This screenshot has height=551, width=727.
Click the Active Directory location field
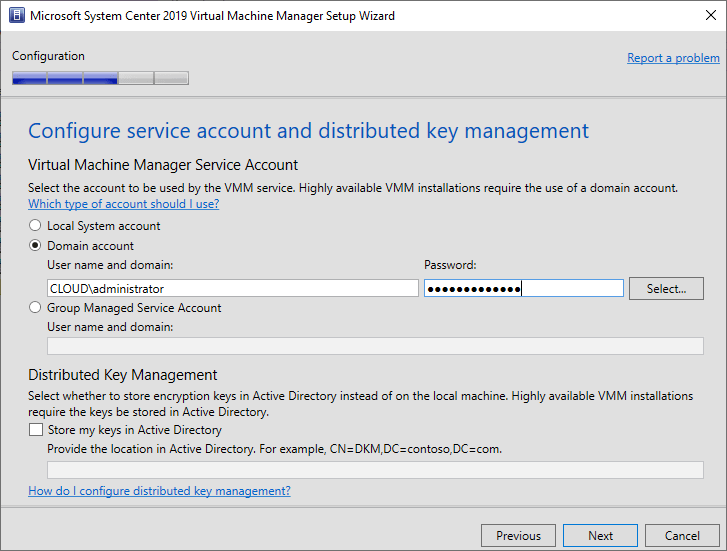click(375, 470)
